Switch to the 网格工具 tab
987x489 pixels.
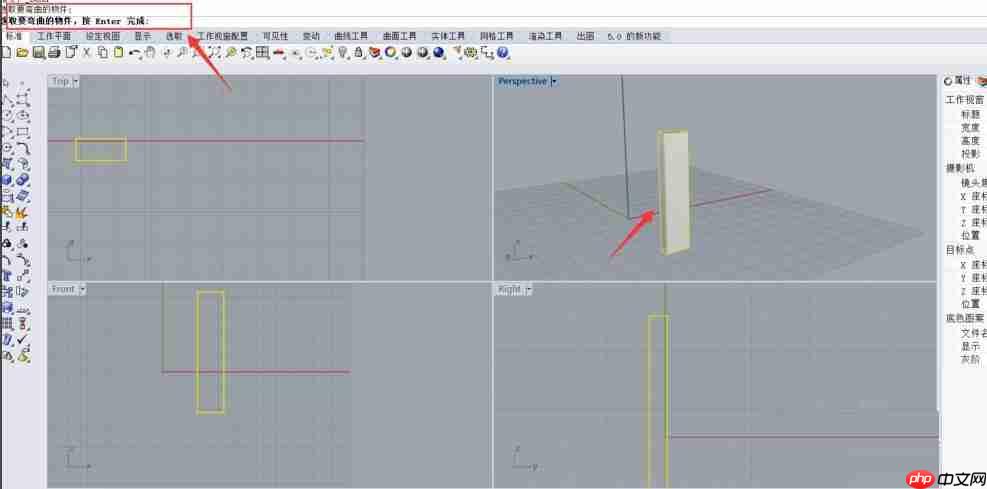click(x=497, y=37)
